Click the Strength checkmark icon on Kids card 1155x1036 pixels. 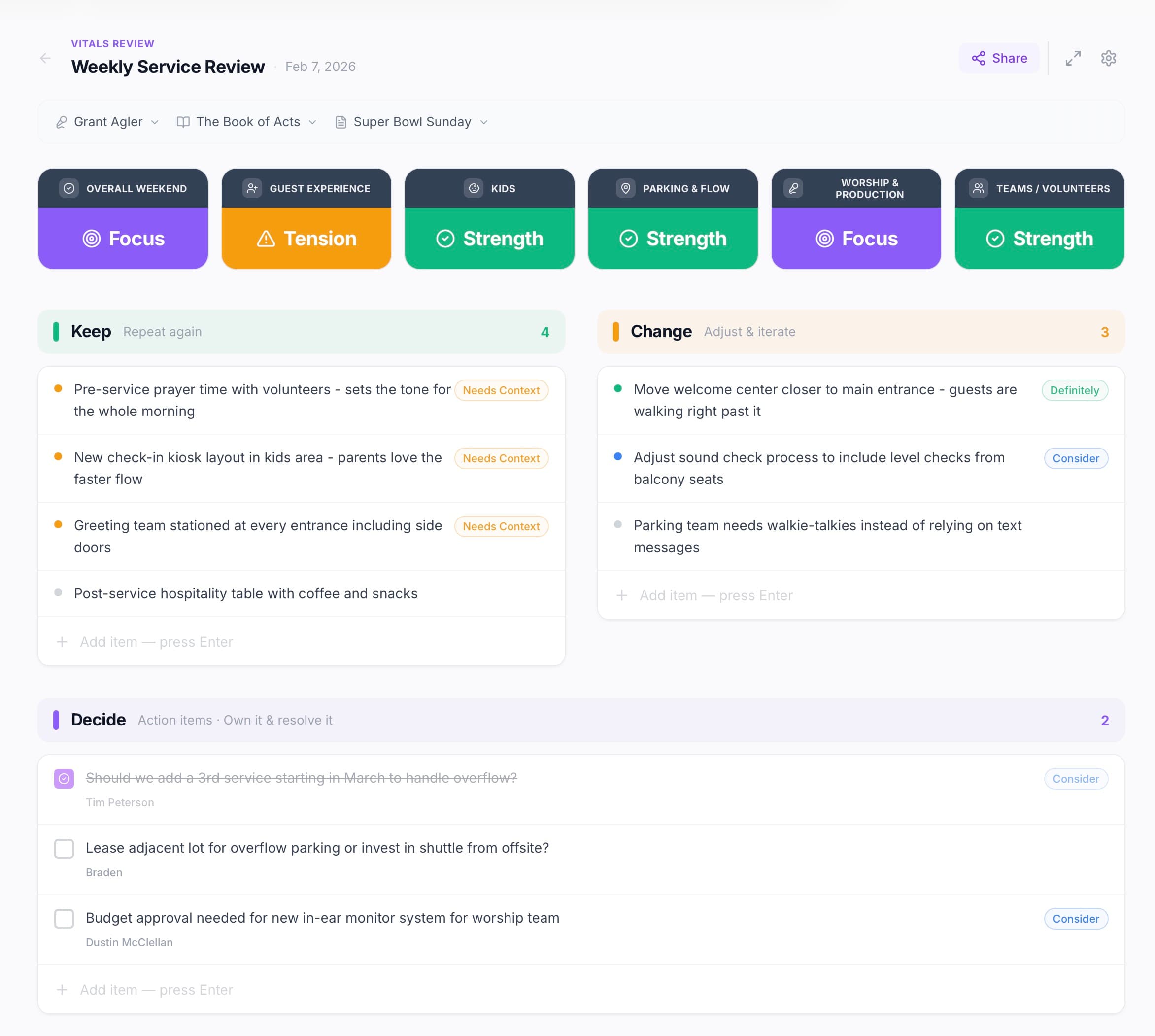446,239
